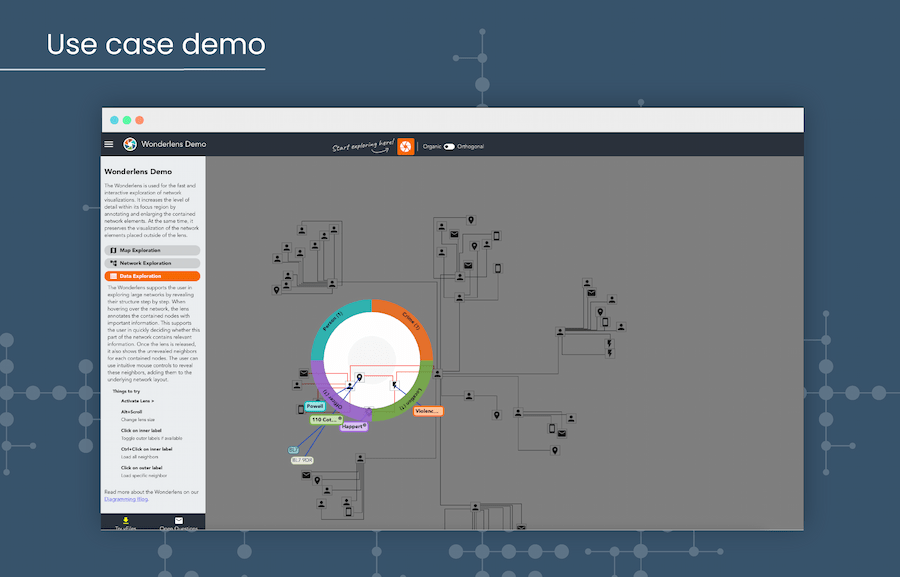Expand the Network Exploration section
900x577 pixels.
(x=152, y=263)
